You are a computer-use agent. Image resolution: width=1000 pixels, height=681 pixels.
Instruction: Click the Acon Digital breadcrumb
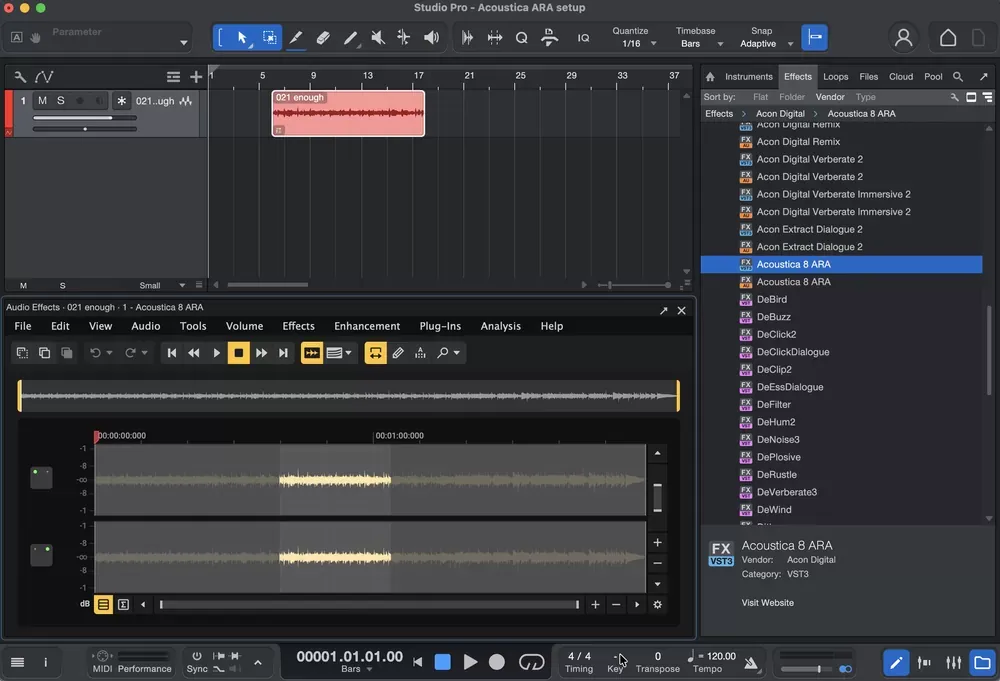(780, 114)
